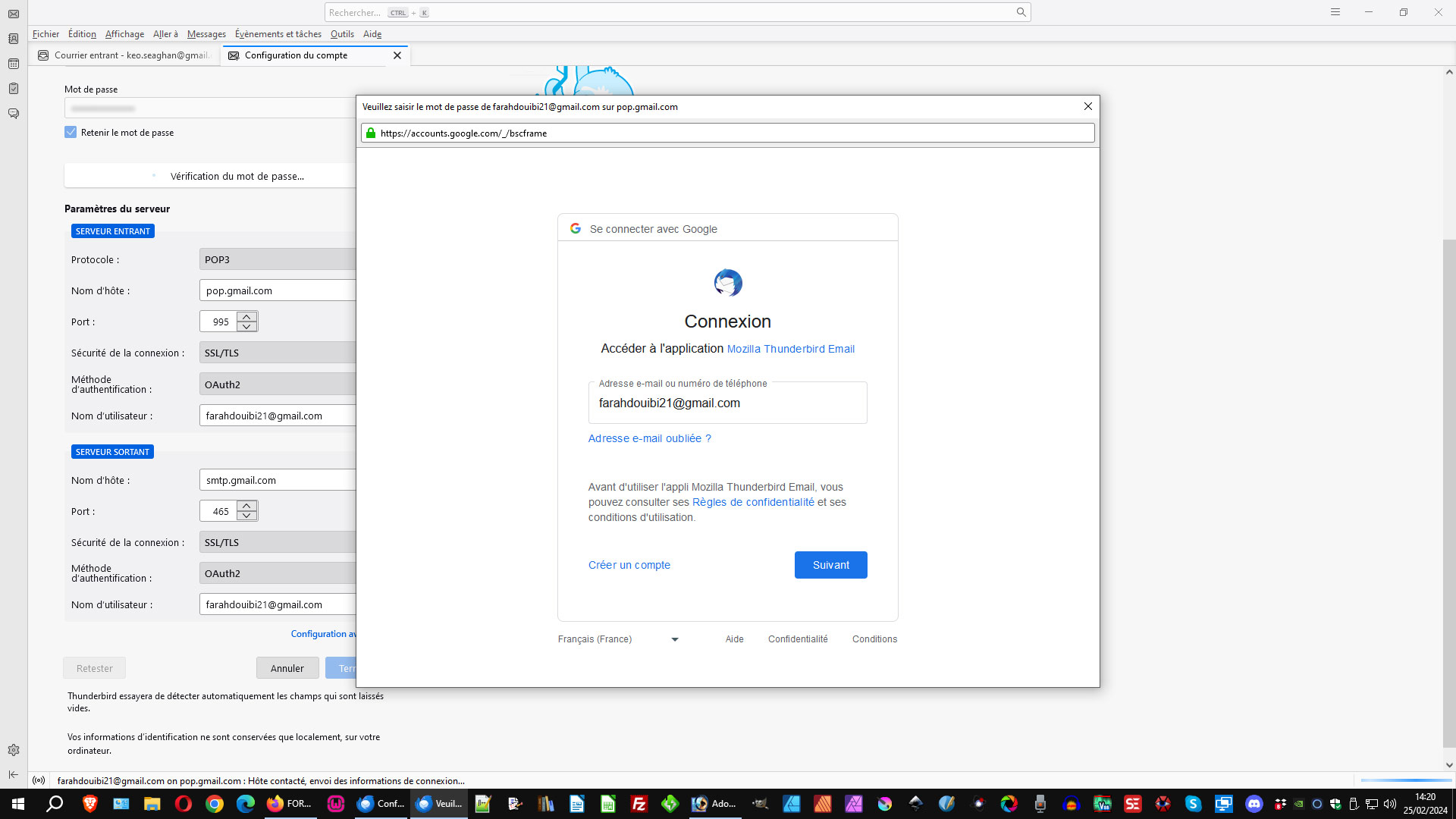The image size is (1456, 819).
Task: Open Settings gear in Thunderbird sidebar
Action: [14, 750]
